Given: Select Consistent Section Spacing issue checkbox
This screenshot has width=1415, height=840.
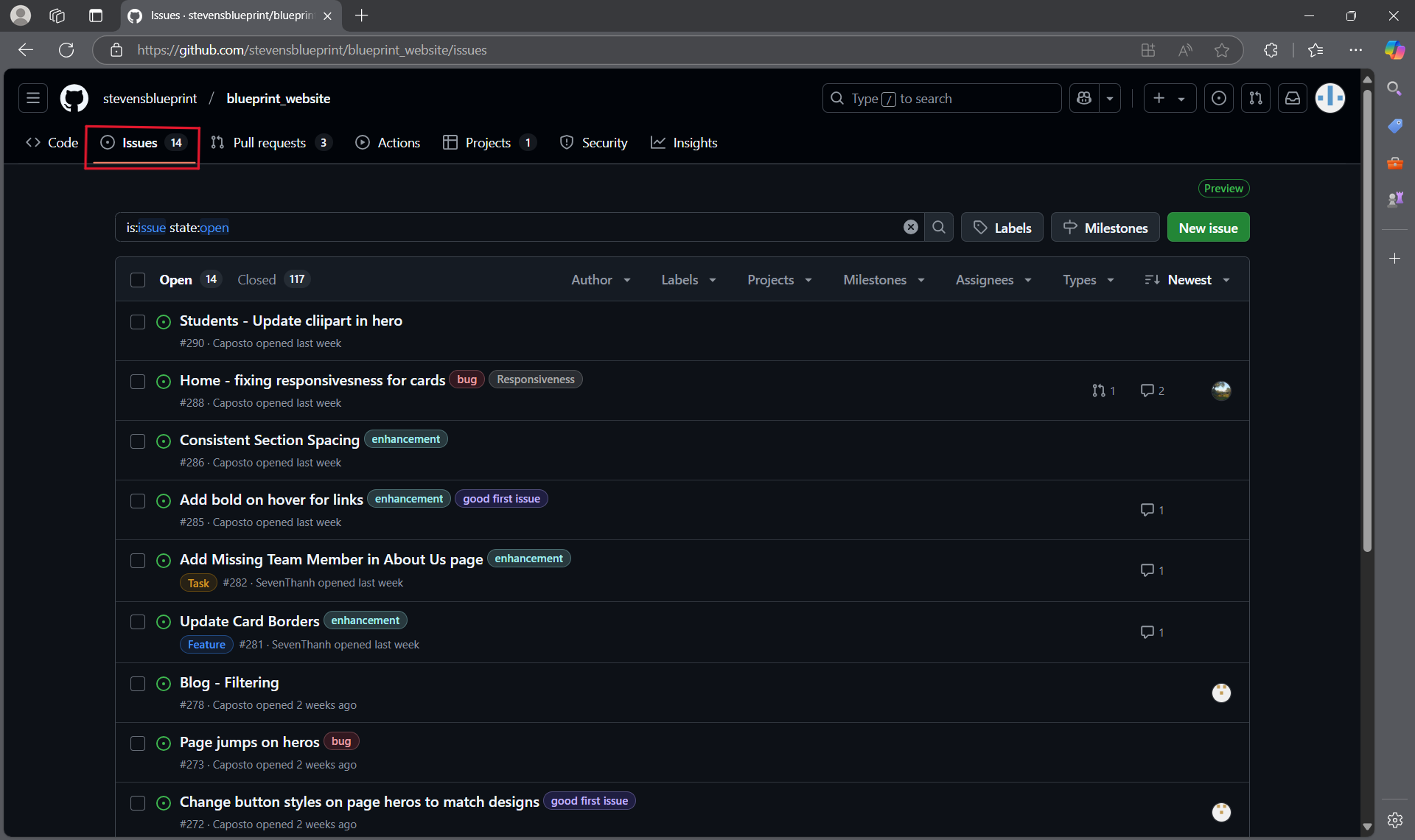Looking at the screenshot, I should click(138, 441).
